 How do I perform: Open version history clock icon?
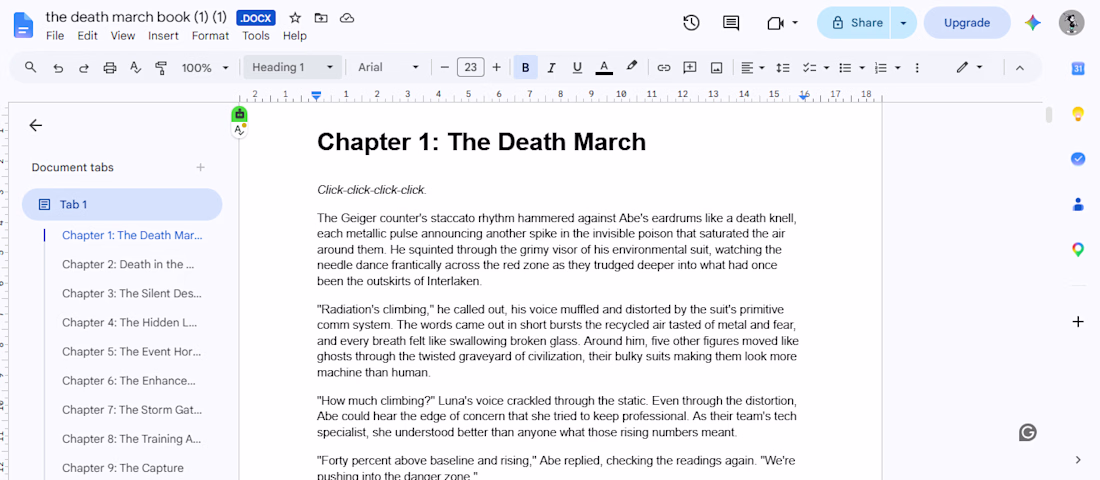coord(691,23)
